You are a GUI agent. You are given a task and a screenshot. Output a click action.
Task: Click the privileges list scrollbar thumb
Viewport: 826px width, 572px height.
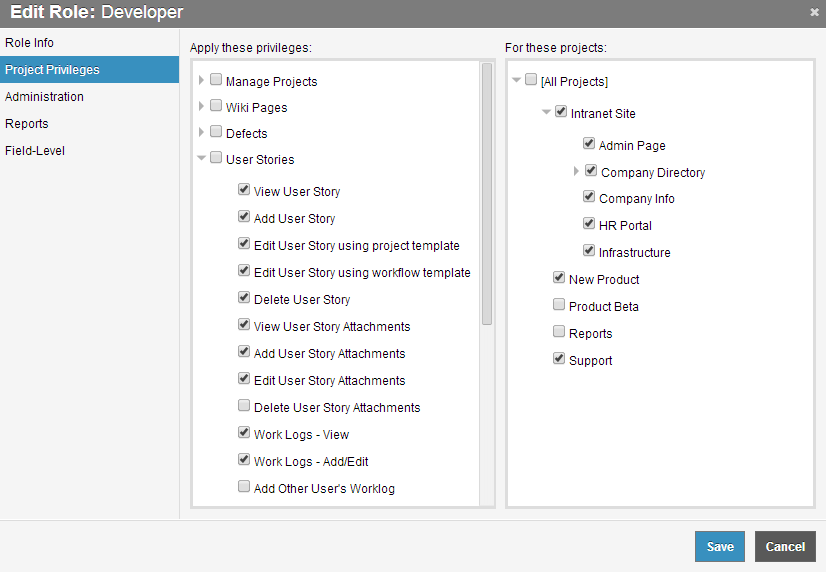coord(487,194)
